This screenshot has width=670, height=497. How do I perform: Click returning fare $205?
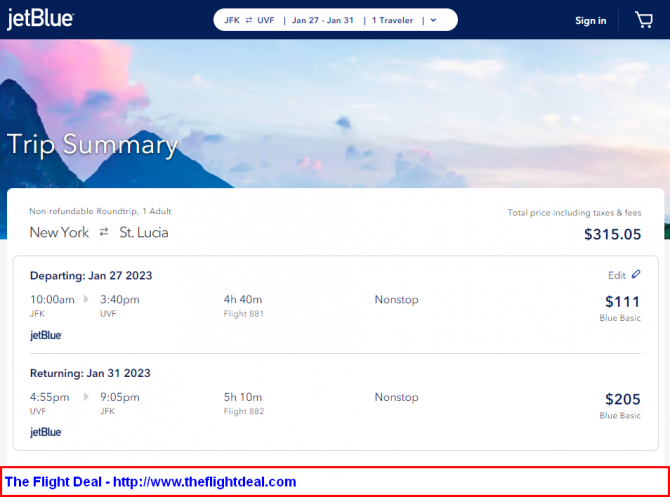623,399
